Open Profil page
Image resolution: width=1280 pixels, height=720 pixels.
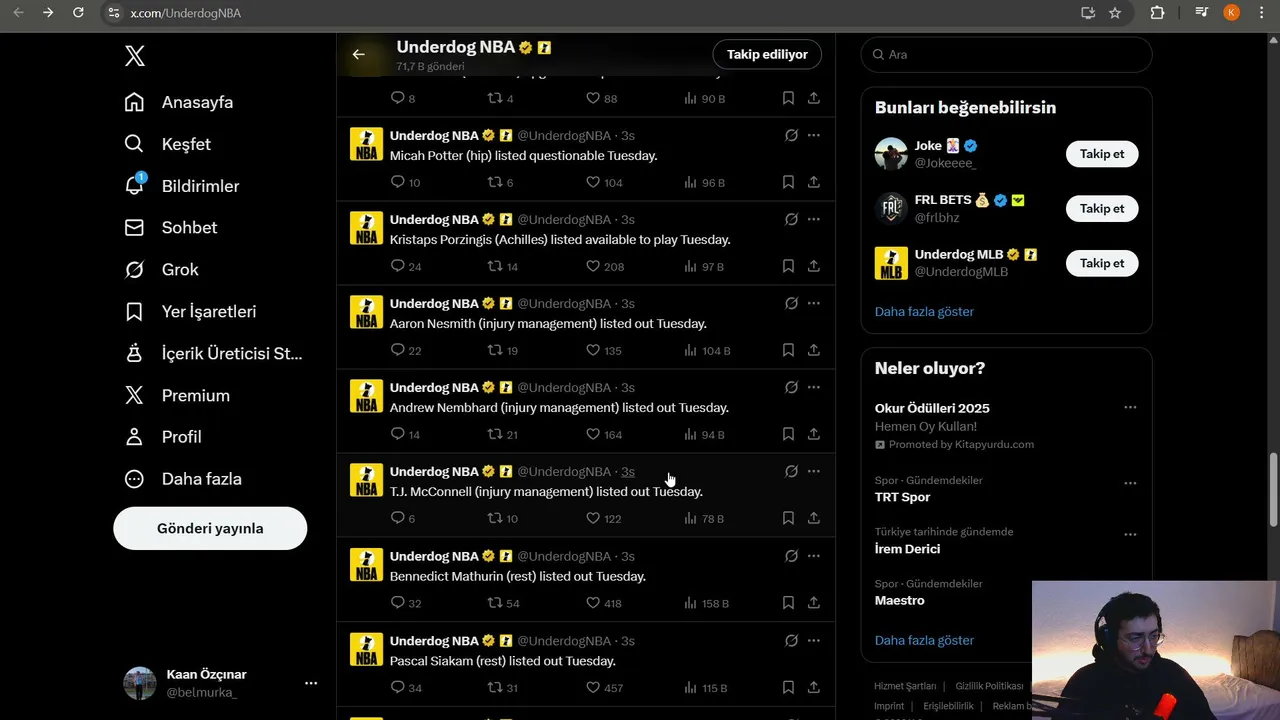[x=164, y=437]
